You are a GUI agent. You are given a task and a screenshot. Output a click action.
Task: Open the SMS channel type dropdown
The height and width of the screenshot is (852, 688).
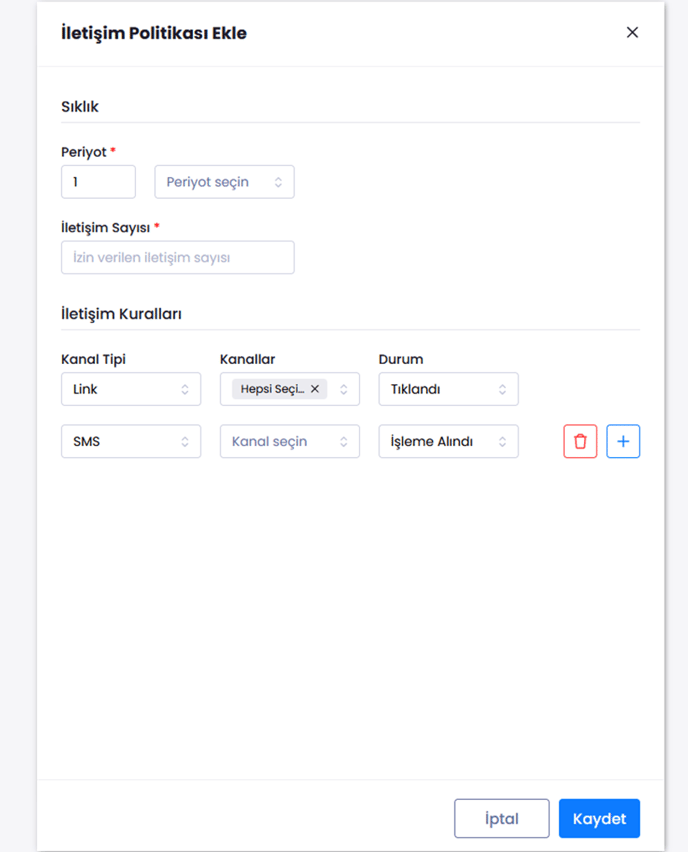(x=131, y=441)
